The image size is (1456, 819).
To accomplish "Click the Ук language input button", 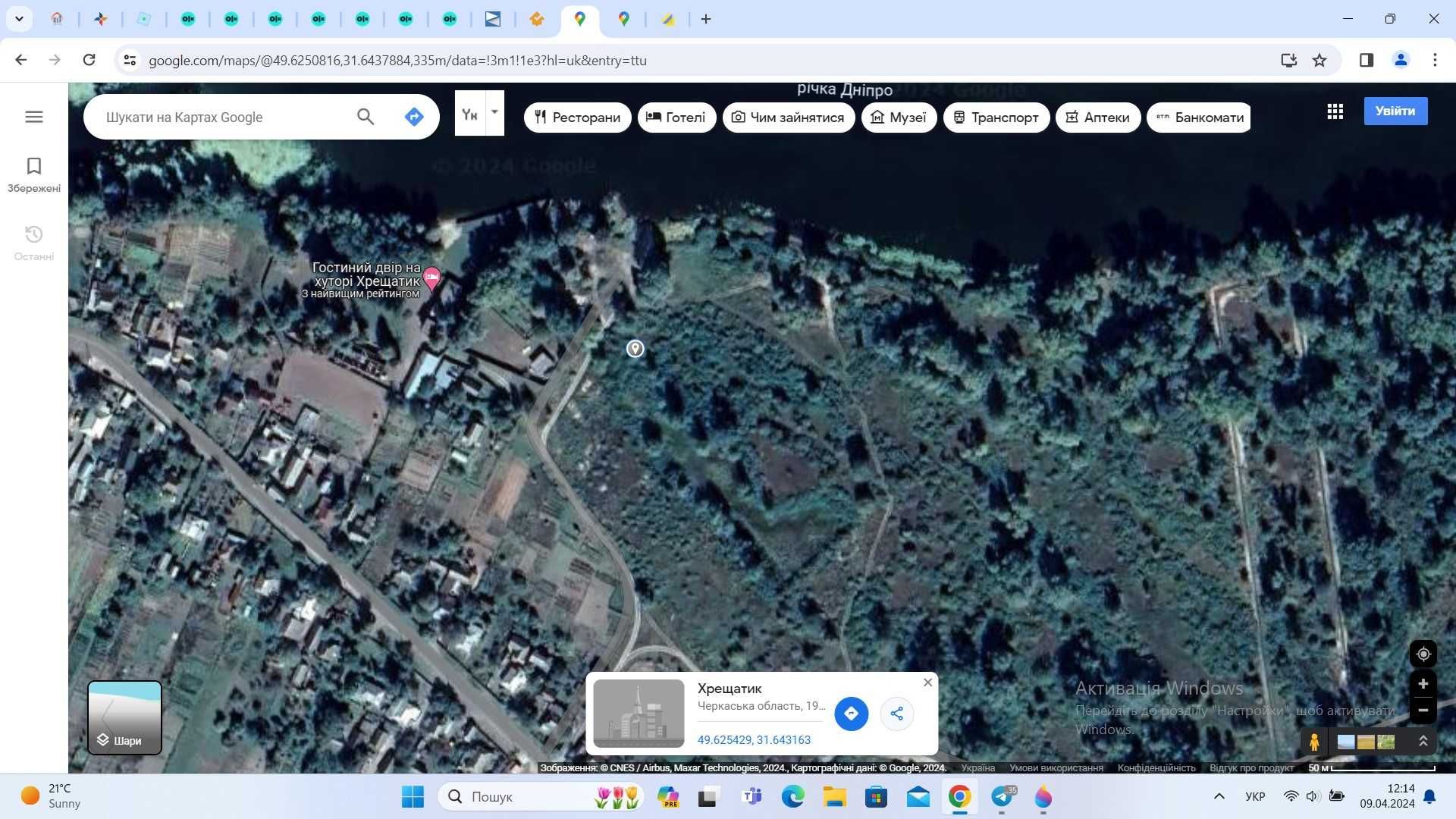I will click(x=470, y=112).
